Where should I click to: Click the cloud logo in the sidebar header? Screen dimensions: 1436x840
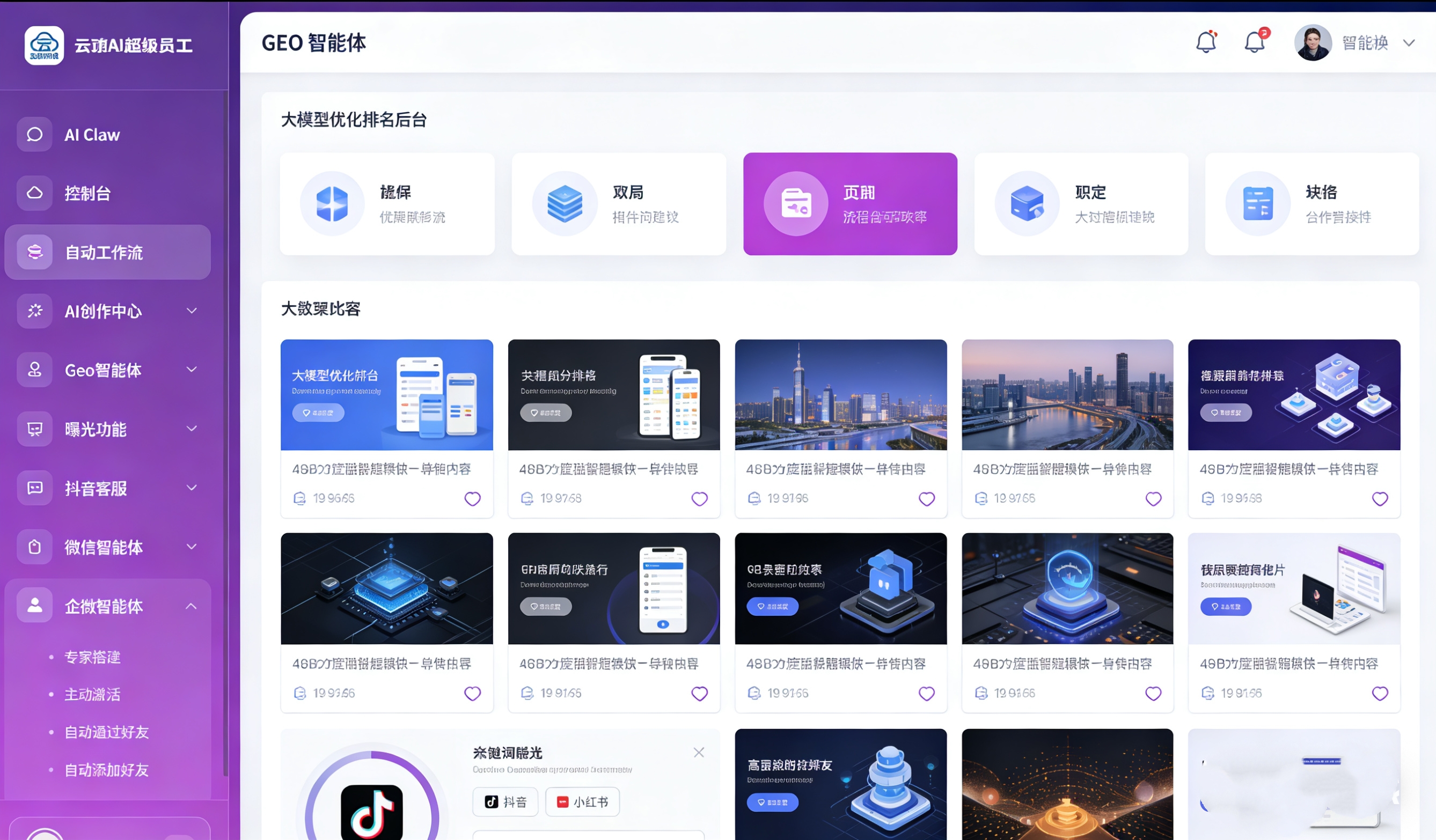pyautogui.click(x=44, y=46)
